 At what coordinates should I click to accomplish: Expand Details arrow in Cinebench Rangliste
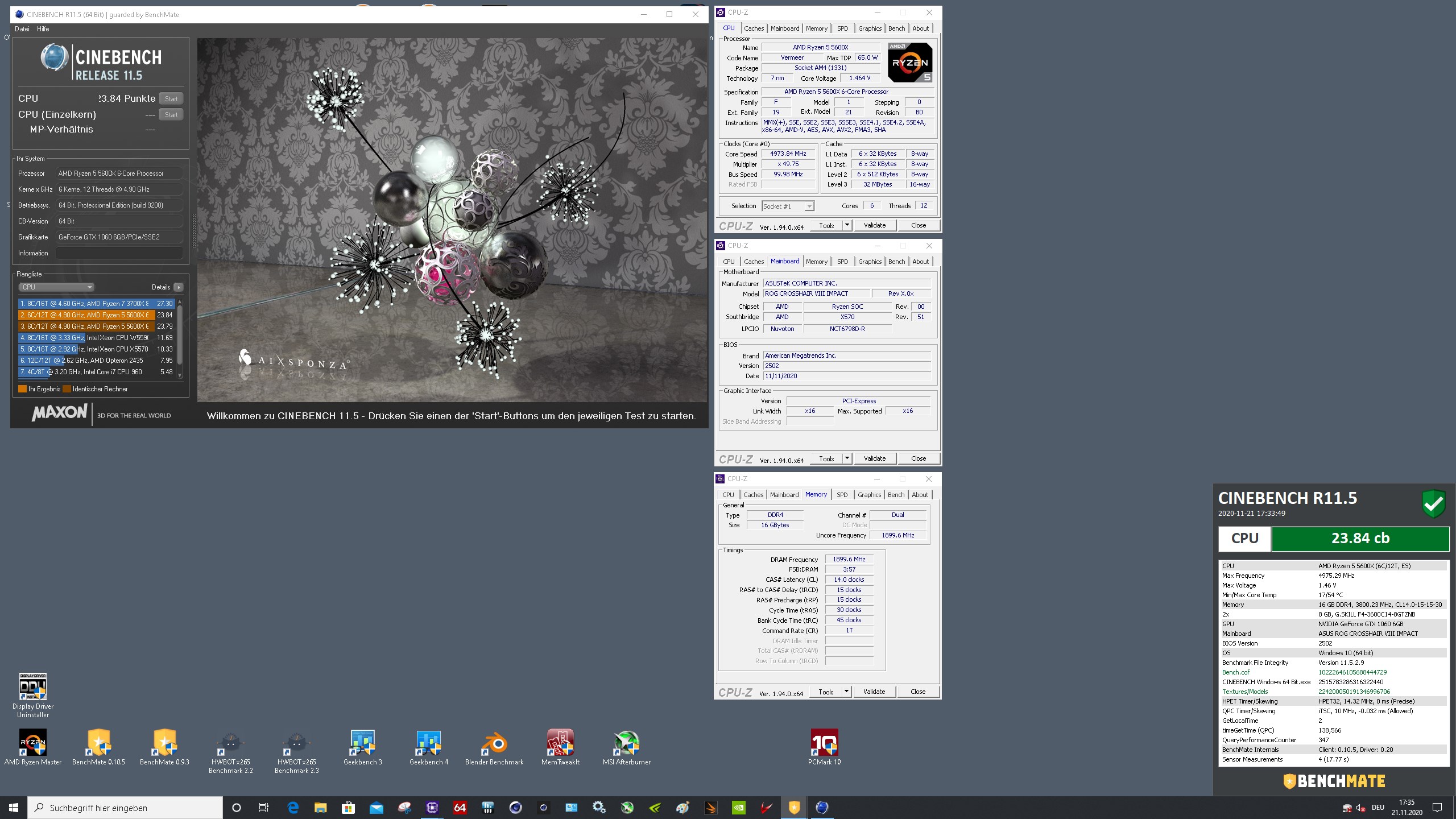coord(179,287)
